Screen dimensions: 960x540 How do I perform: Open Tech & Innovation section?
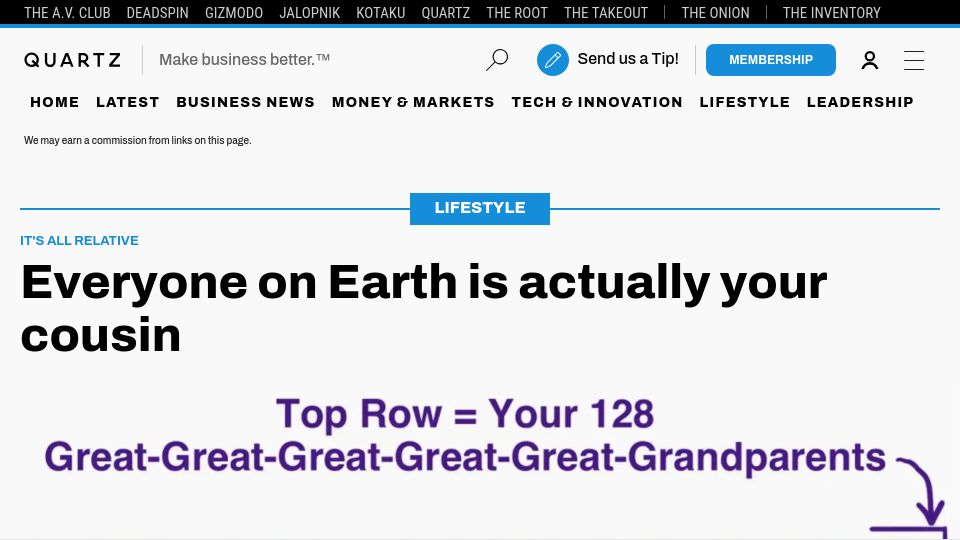pyautogui.click(x=597, y=102)
